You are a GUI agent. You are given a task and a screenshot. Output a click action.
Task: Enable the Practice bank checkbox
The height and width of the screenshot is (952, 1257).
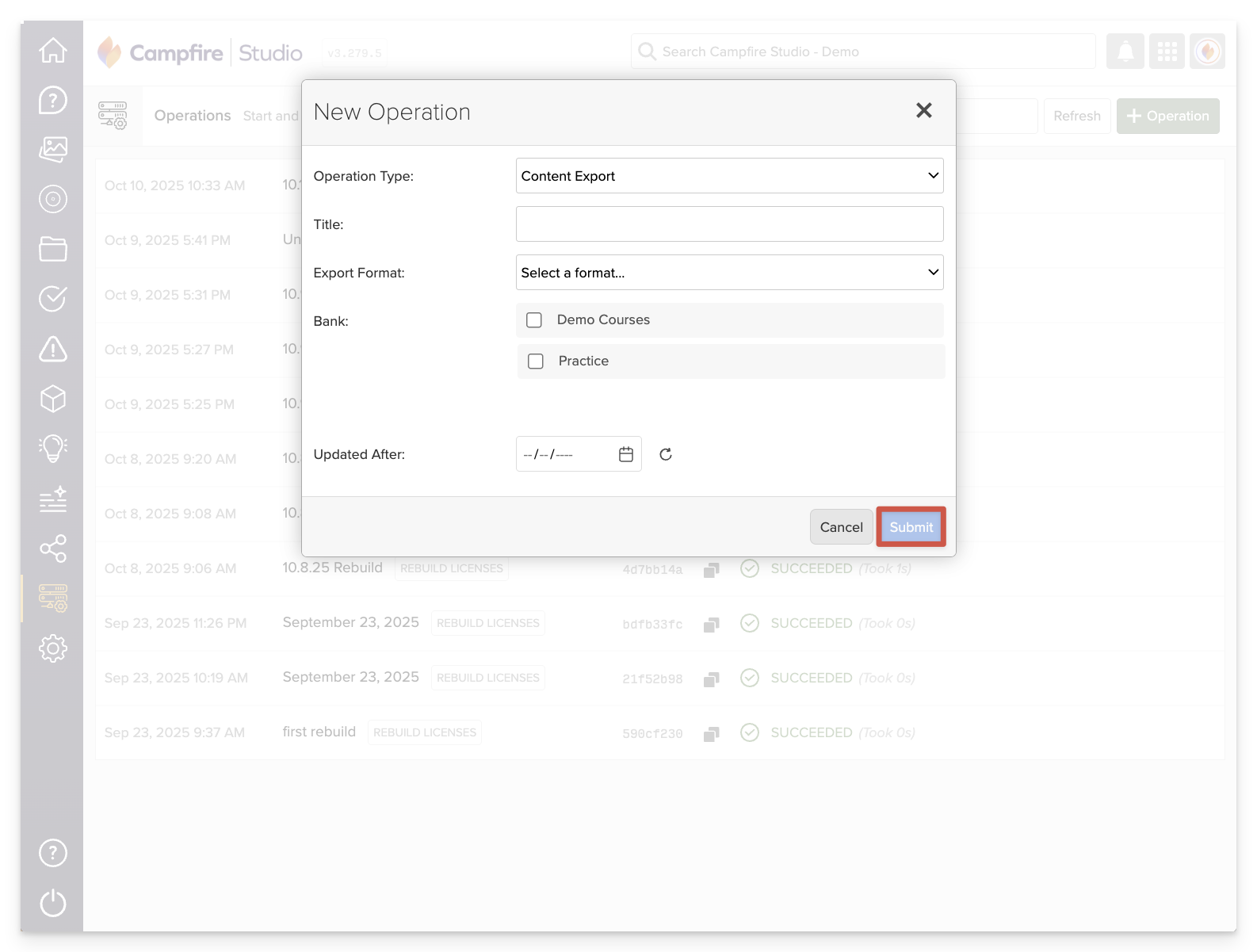536,361
